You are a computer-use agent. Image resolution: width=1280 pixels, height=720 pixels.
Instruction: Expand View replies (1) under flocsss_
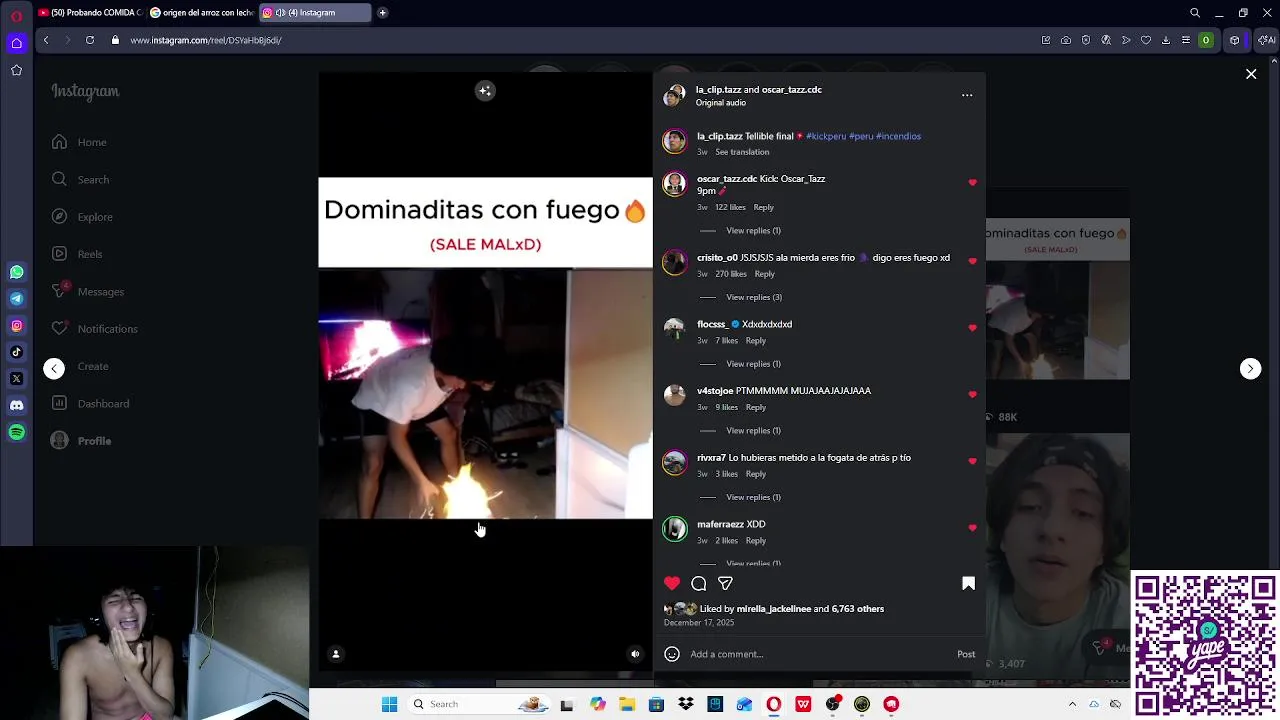pos(753,364)
